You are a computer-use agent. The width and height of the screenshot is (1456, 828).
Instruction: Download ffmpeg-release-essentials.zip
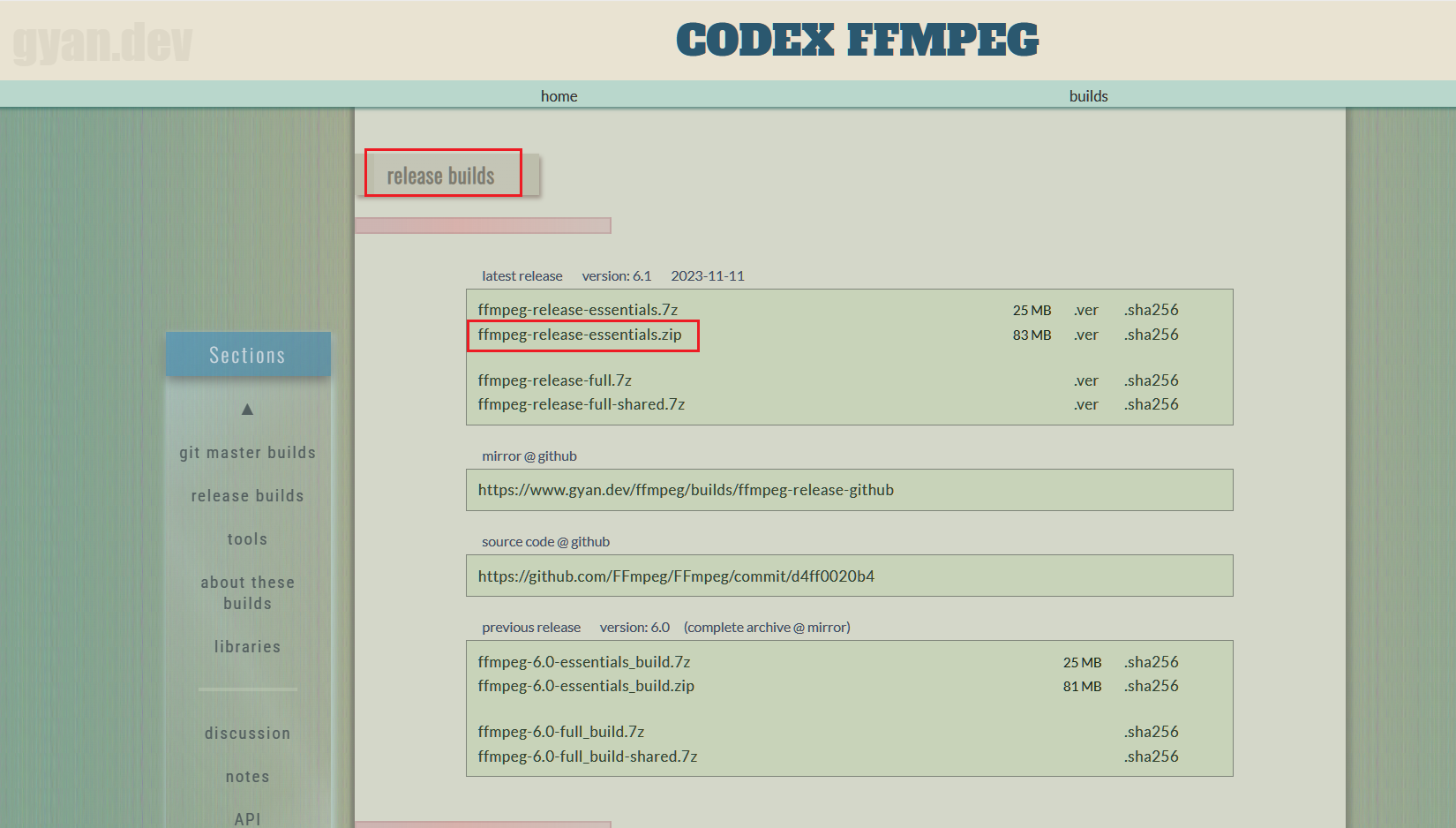point(580,335)
